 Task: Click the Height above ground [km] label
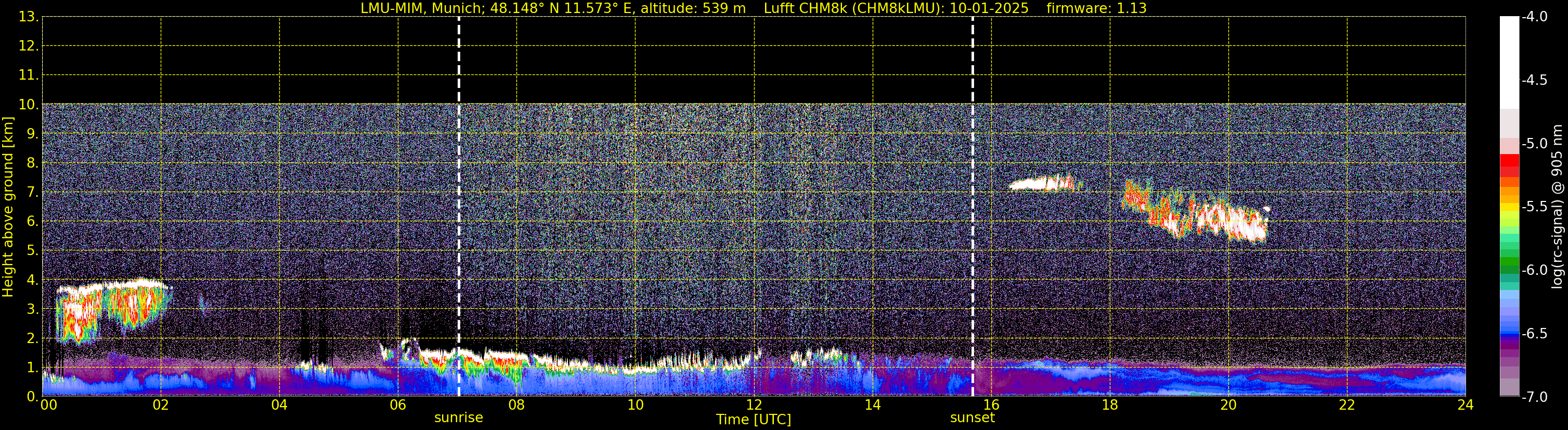[8, 207]
